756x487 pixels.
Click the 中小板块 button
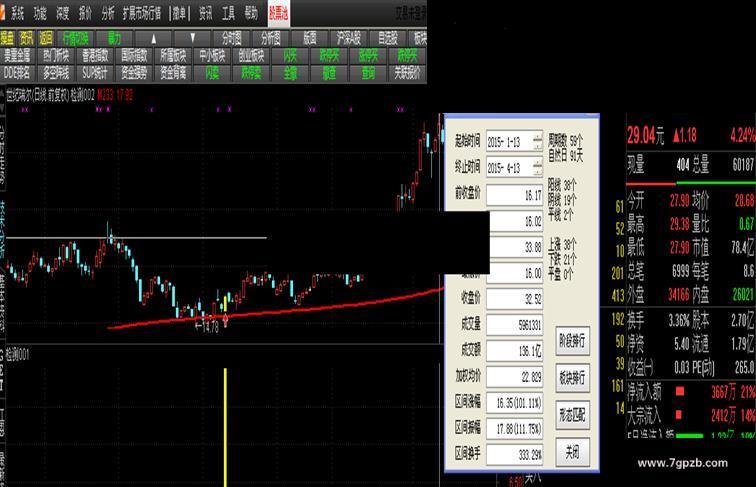[x=213, y=56]
